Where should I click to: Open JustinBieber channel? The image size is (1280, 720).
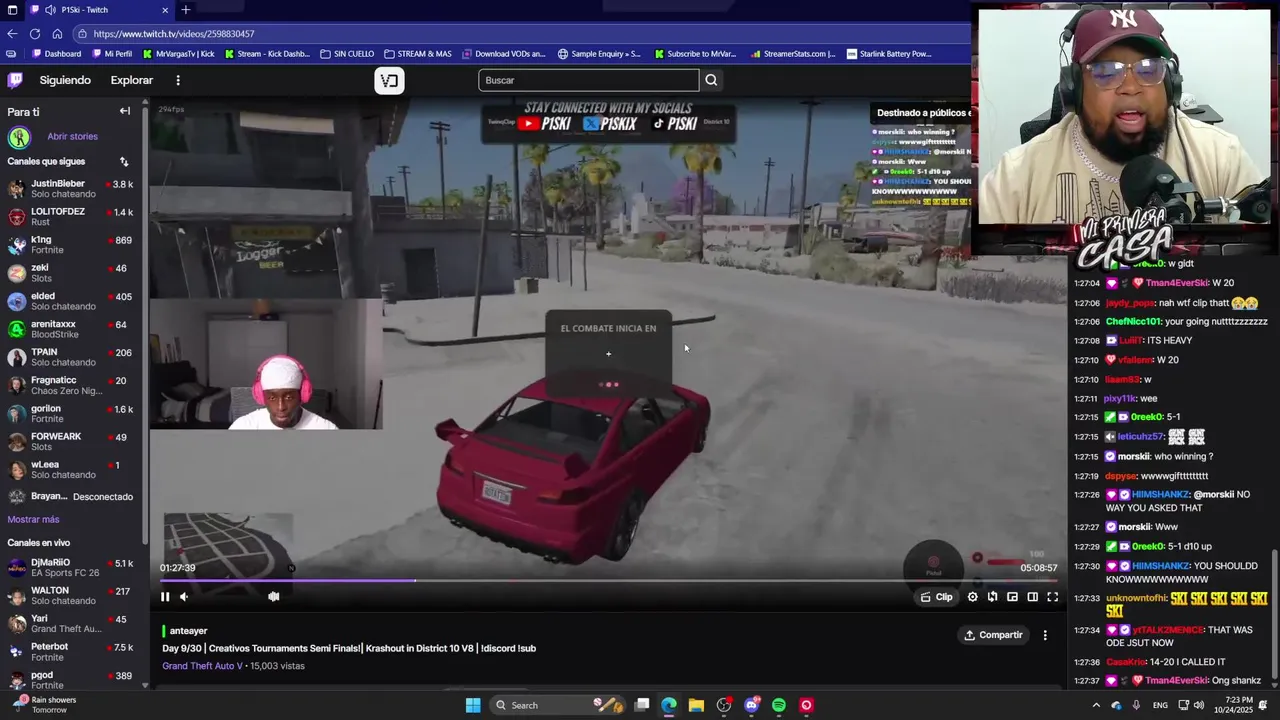point(71,189)
